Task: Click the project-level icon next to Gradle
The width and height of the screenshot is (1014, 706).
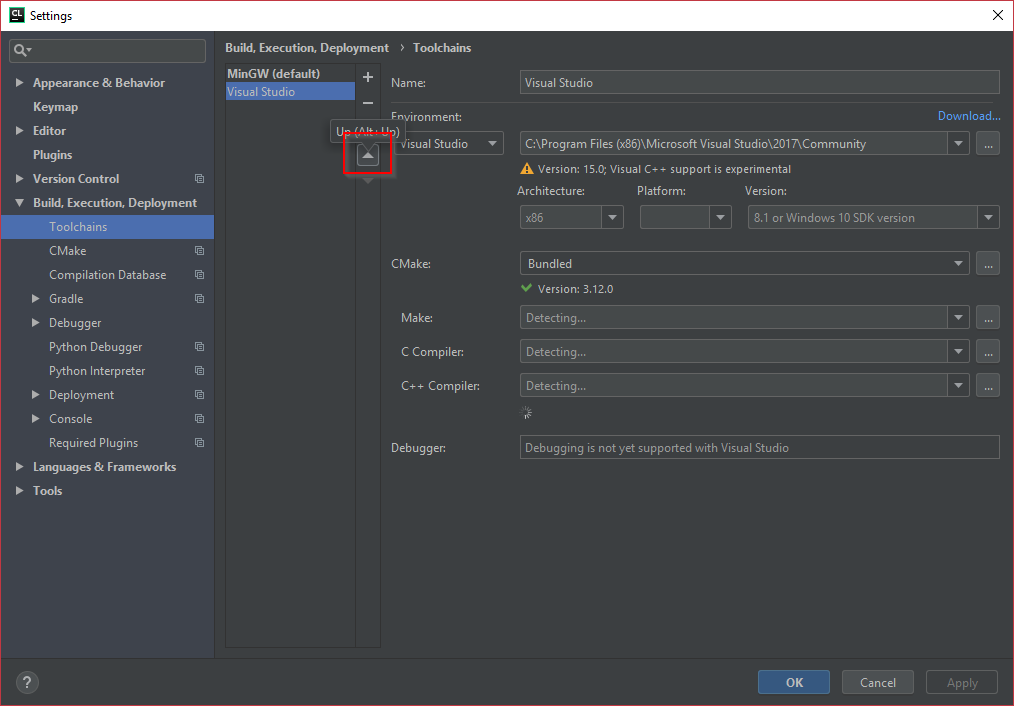Action: 199,299
